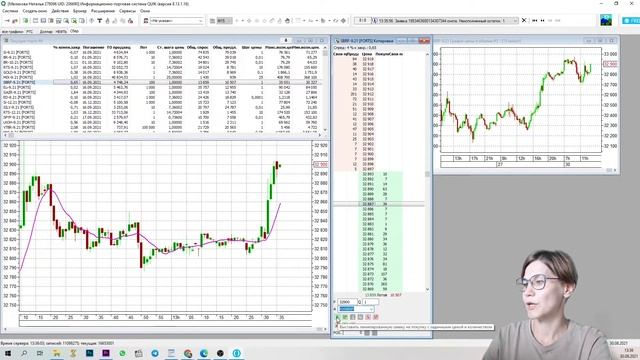Open Telegram from the taskbar
The width and height of the screenshot is (640, 360).
click(155, 353)
